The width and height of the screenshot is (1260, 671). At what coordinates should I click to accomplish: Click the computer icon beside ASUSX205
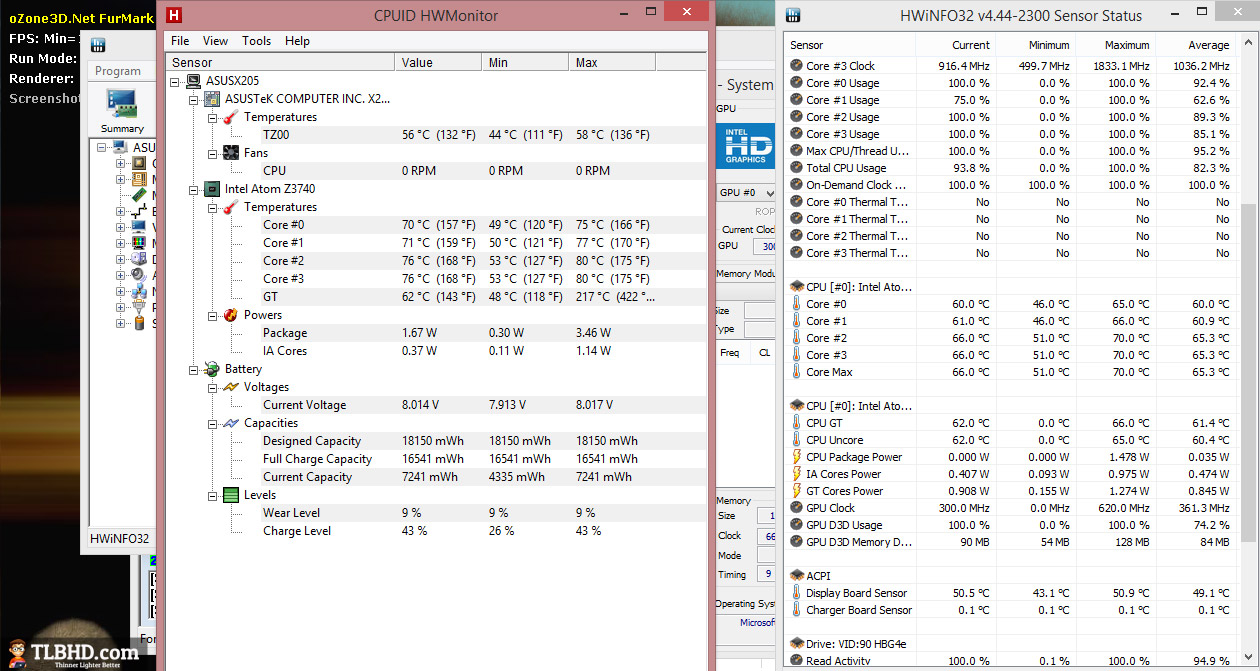pyautogui.click(x=194, y=81)
